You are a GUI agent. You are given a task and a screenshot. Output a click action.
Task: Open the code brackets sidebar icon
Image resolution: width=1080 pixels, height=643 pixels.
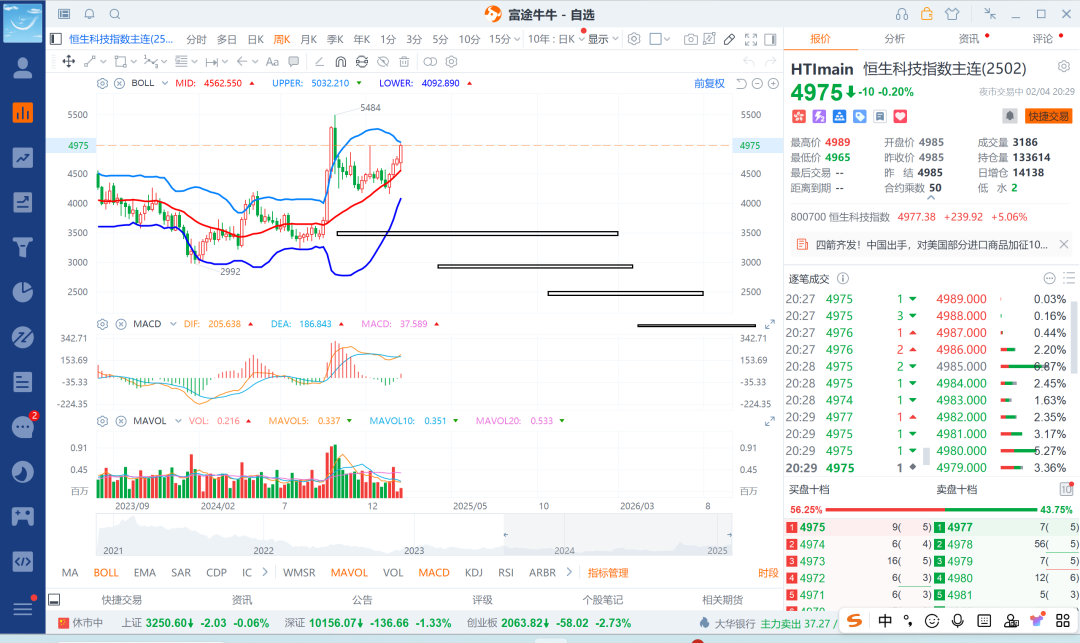[x=23, y=561]
